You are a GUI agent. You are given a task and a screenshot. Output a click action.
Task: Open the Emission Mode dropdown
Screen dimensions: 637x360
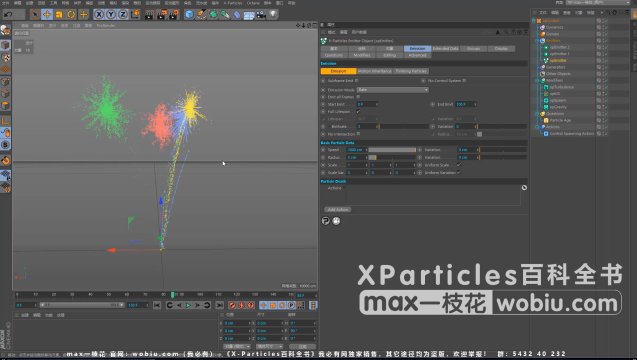click(x=392, y=90)
